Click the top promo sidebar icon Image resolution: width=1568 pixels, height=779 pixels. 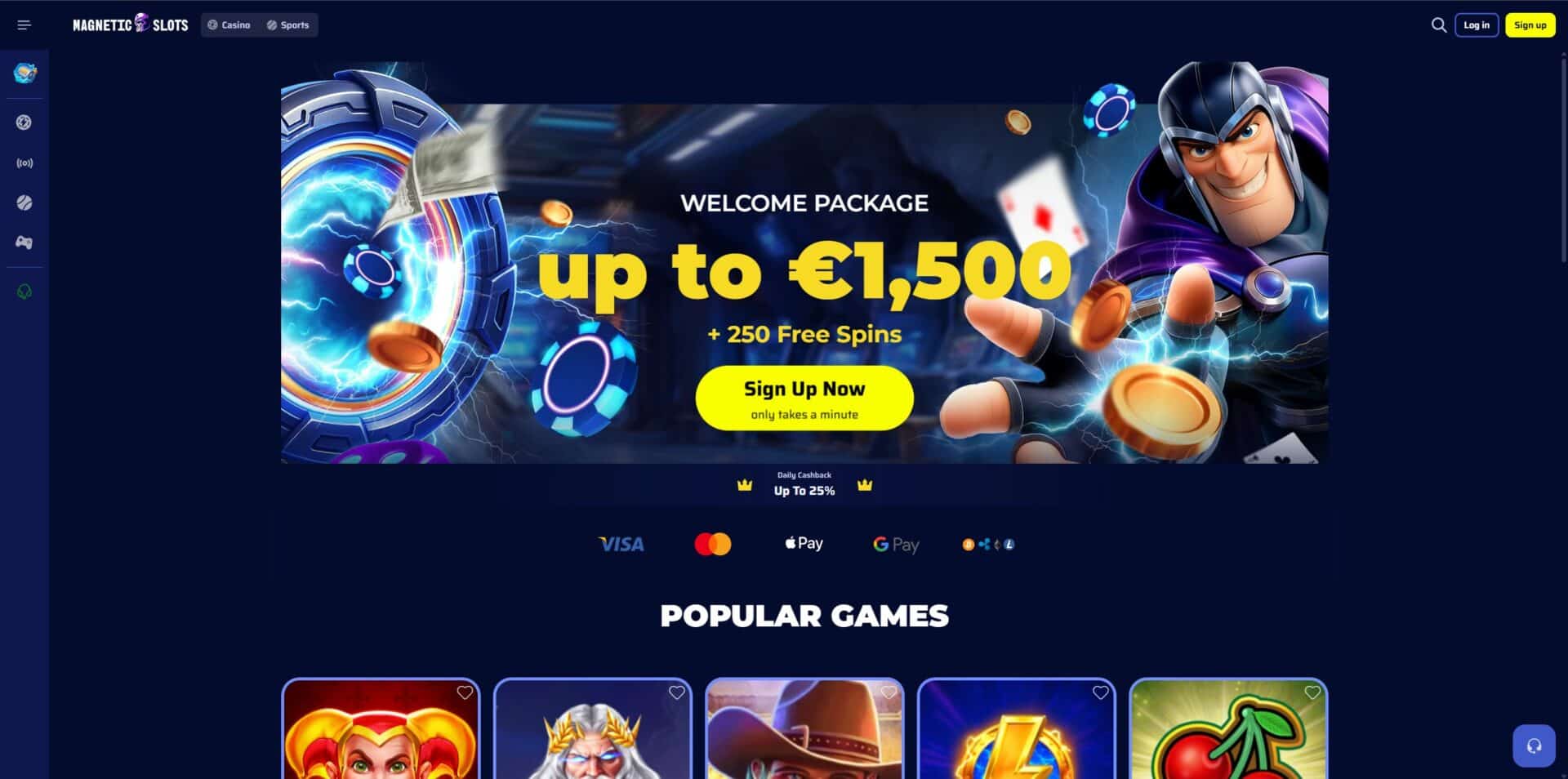pyautogui.click(x=24, y=73)
